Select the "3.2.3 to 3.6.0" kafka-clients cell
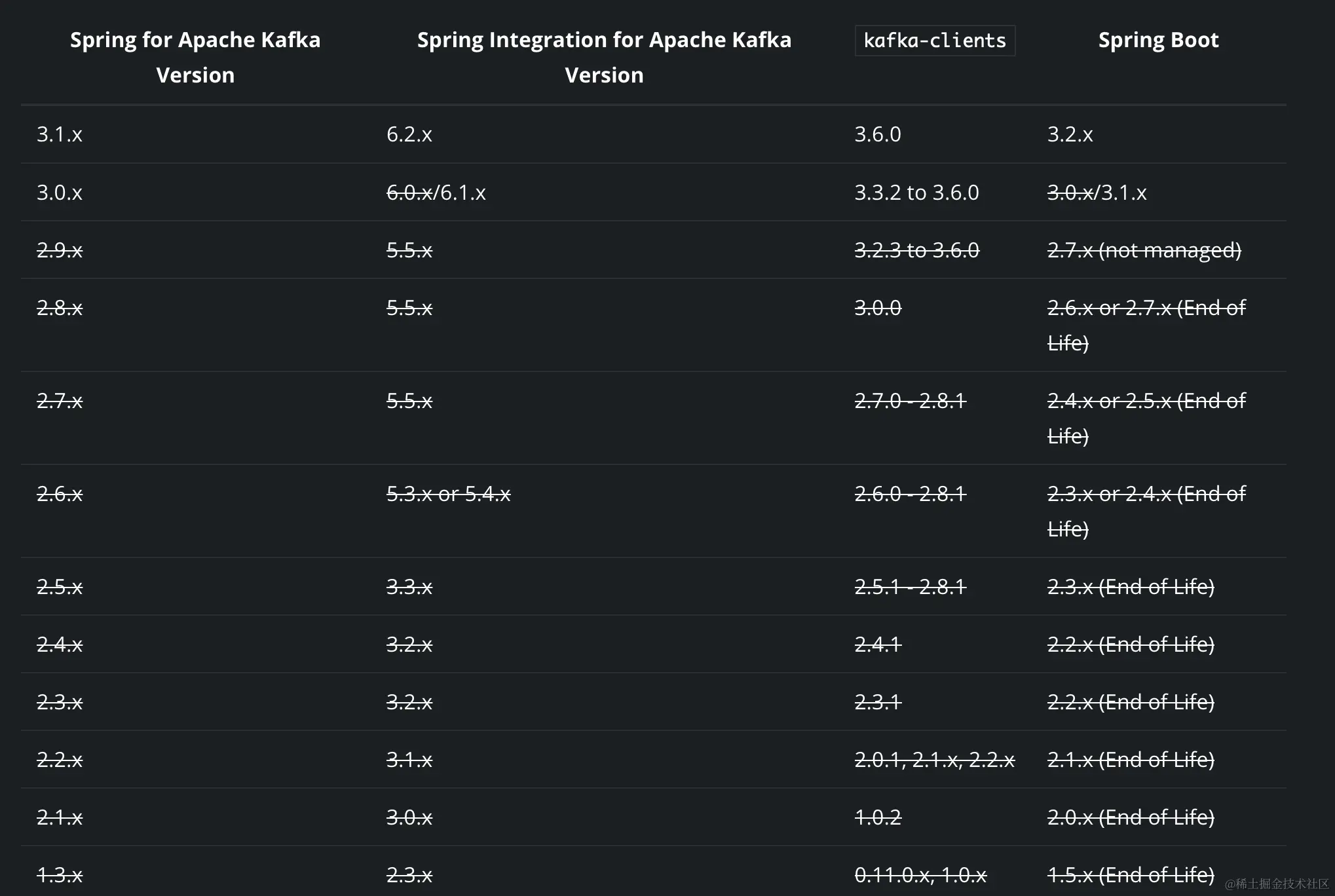 [916, 250]
